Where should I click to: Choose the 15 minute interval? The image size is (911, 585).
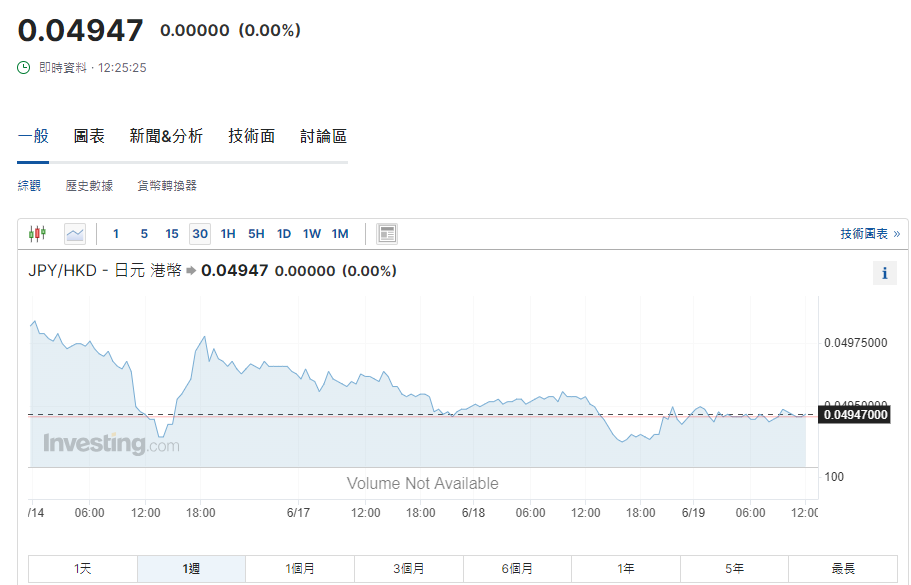coord(172,234)
